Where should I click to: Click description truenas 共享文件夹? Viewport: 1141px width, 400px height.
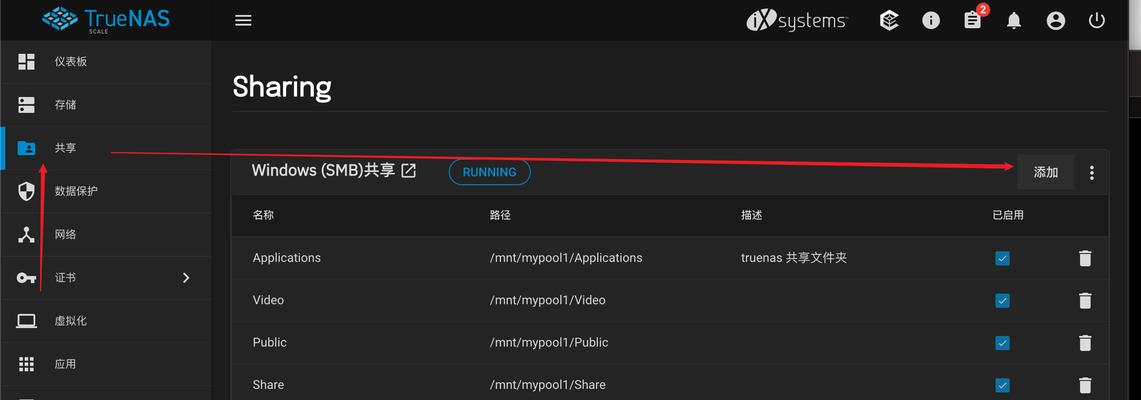pos(794,257)
